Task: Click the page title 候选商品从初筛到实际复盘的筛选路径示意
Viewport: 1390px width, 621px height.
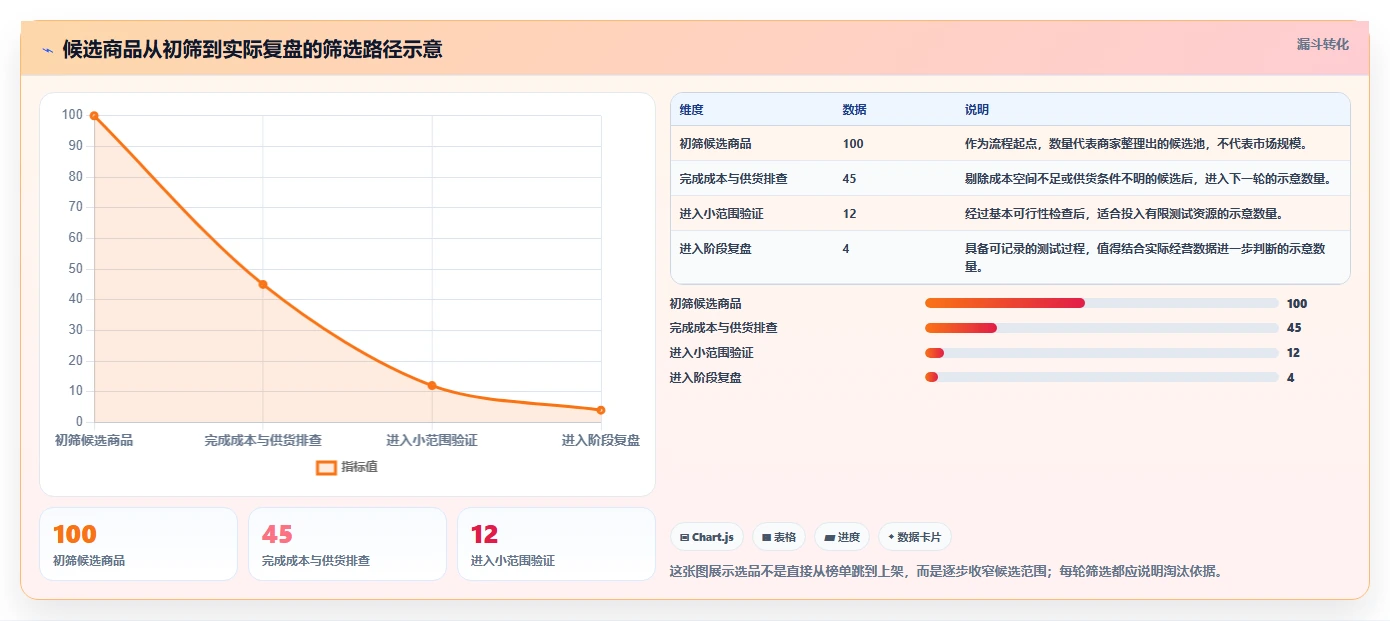Action: [x=252, y=49]
